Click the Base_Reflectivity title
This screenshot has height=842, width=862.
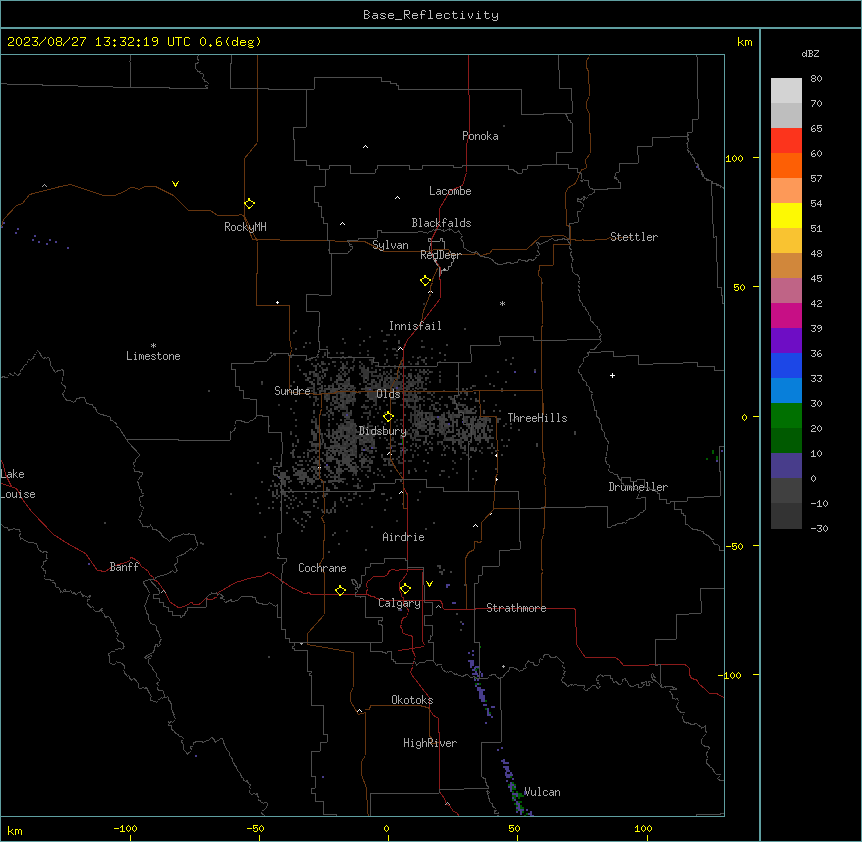(x=431, y=15)
